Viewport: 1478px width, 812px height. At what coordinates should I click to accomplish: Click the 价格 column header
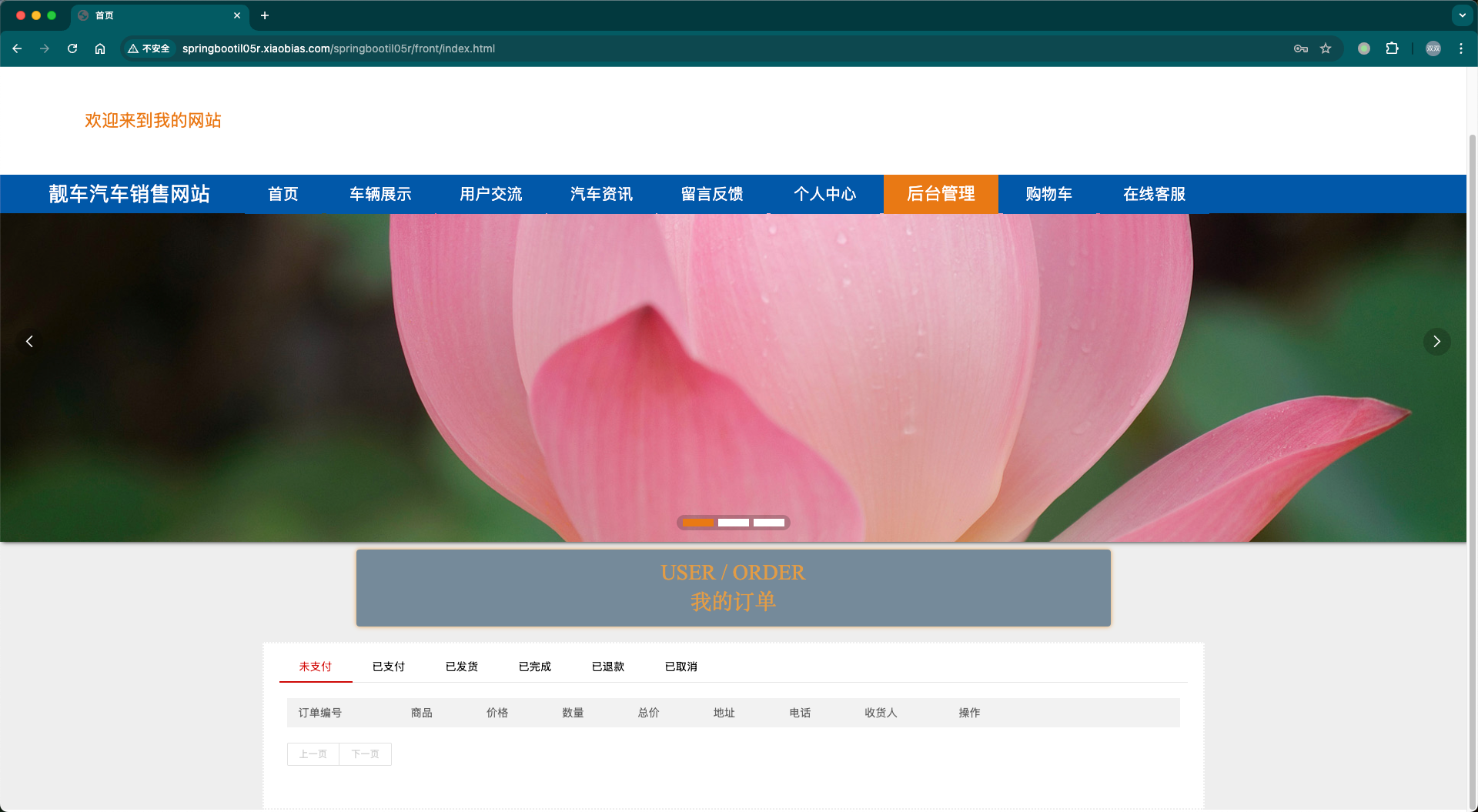click(x=497, y=713)
